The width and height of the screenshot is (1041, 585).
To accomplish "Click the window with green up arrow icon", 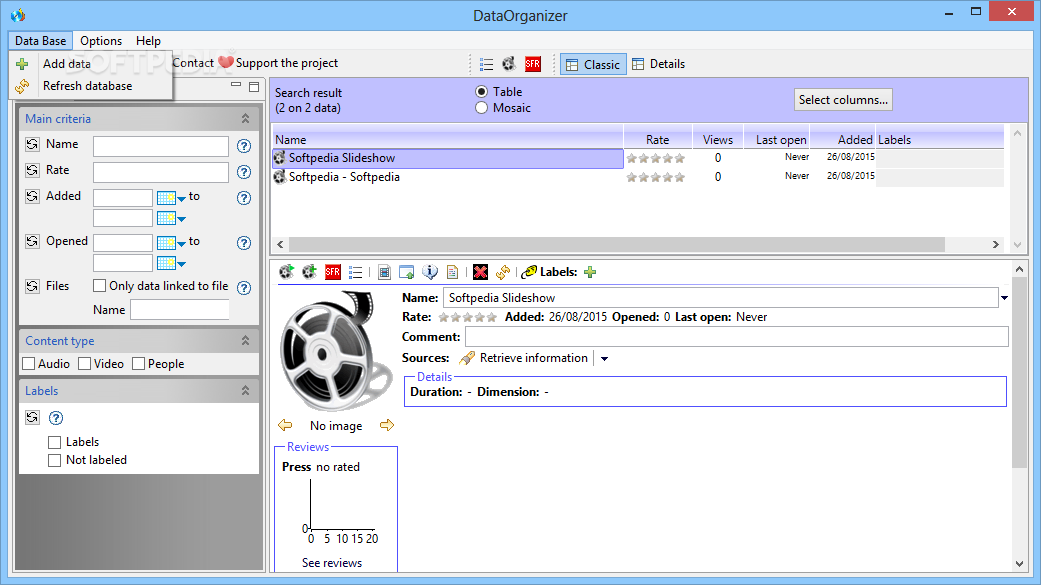I will click(x=406, y=272).
